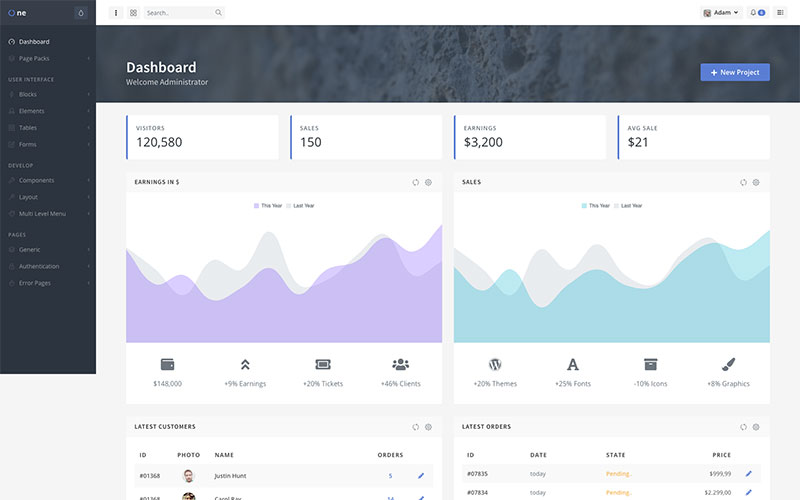Open the side overlay icon at top right

tap(780, 13)
